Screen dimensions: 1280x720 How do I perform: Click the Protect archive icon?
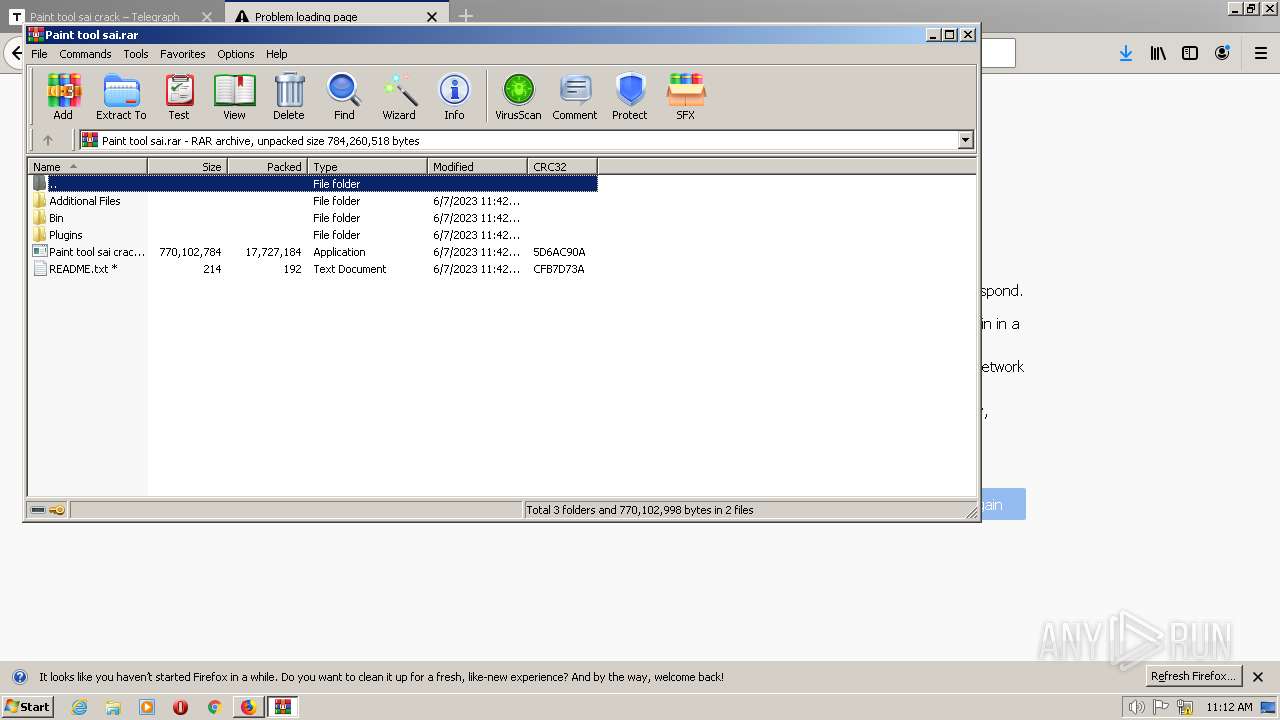pos(630,97)
